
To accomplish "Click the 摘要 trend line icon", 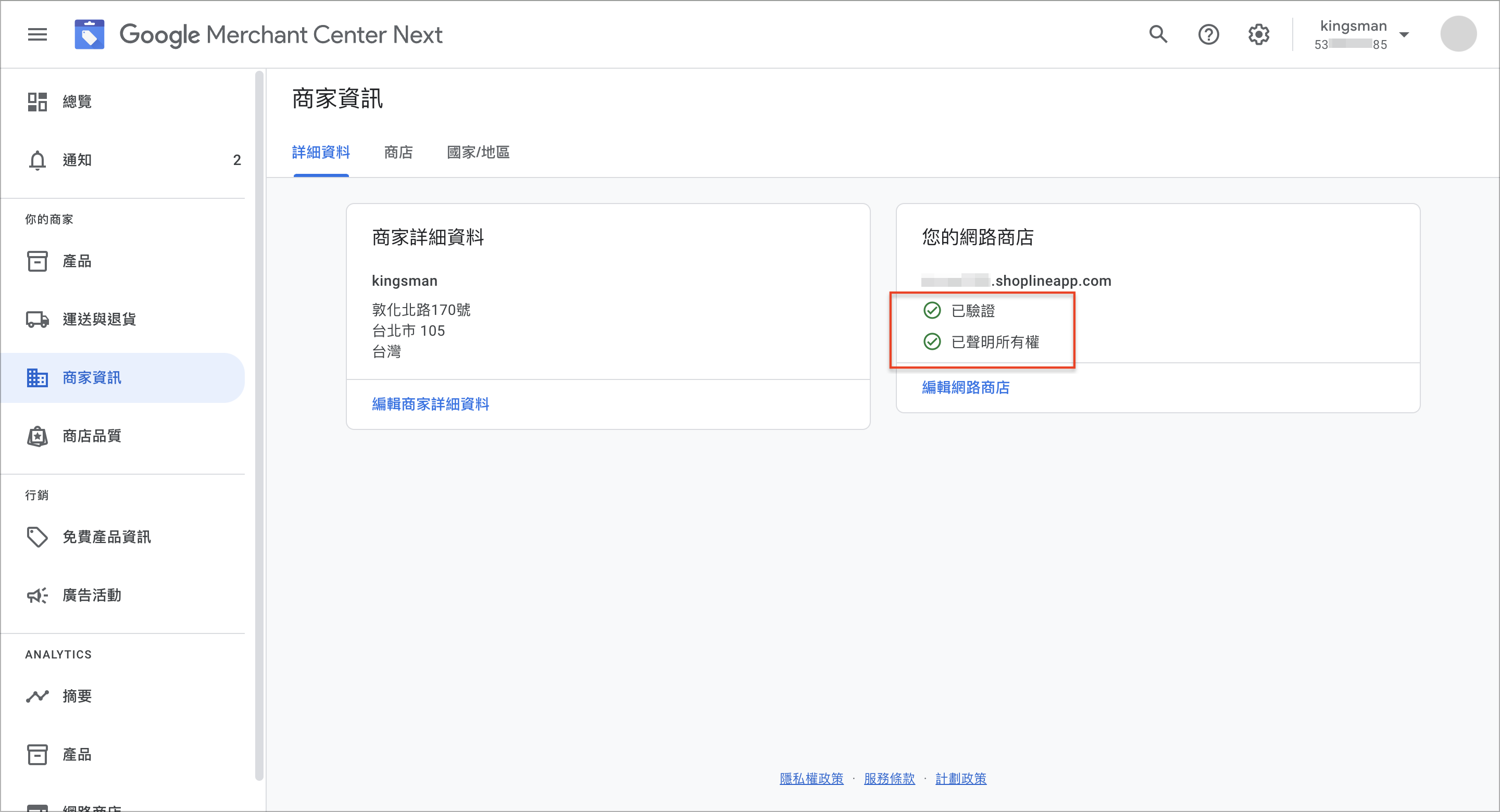I will 37,696.
